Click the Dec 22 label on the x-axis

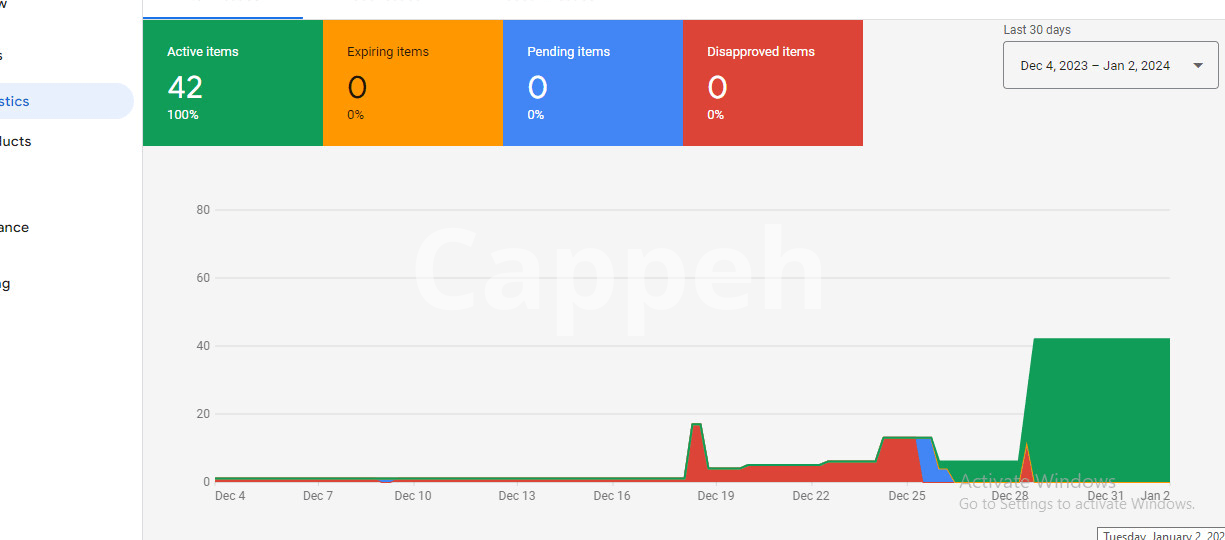(x=810, y=496)
